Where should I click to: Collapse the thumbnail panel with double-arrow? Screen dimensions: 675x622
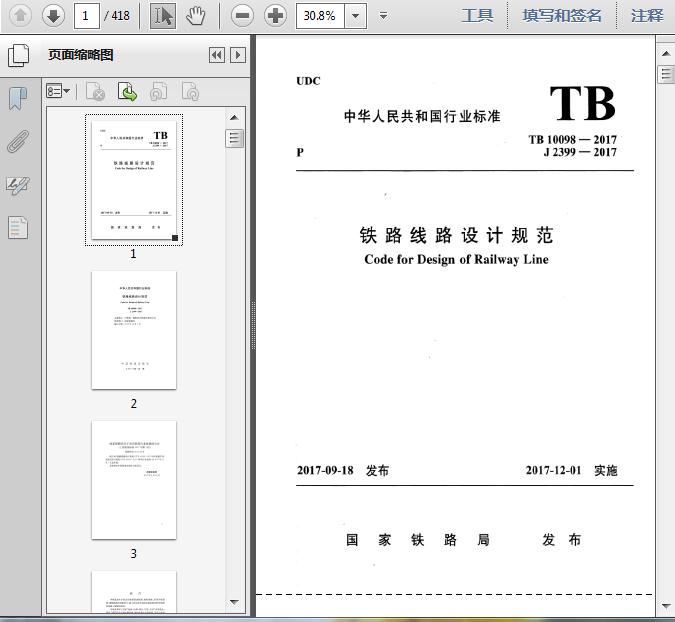tap(217, 55)
